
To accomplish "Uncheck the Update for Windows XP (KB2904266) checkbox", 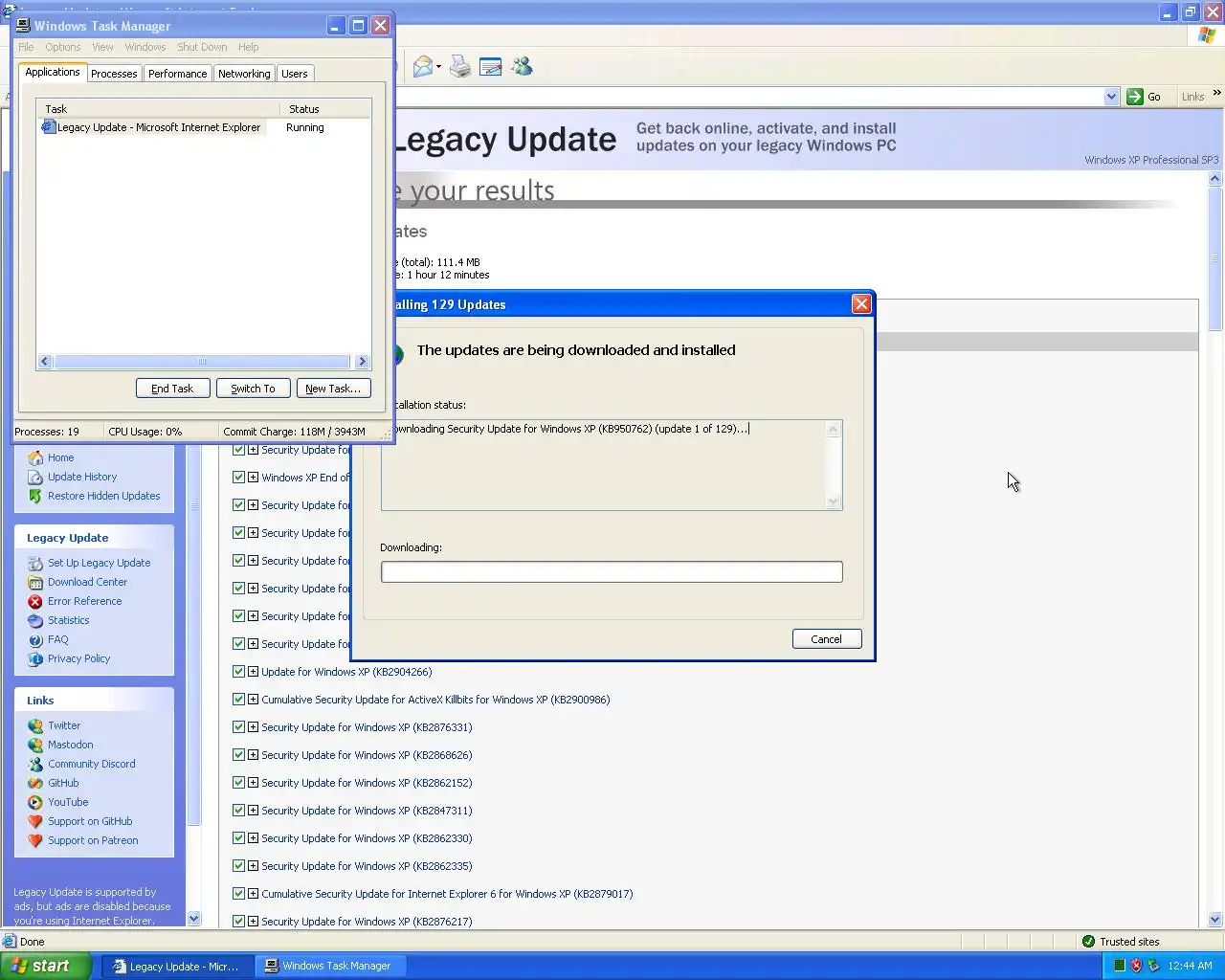I will point(239,672).
